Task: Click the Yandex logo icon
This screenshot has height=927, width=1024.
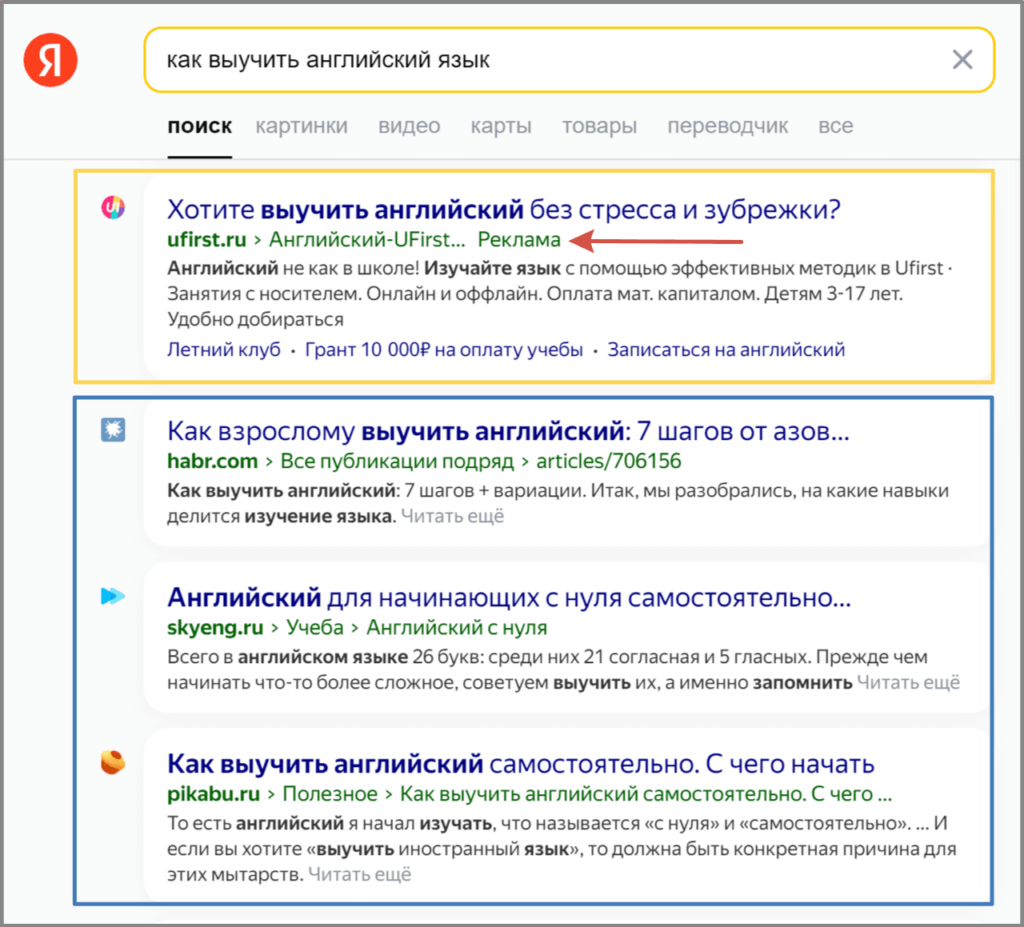Action: click(51, 60)
